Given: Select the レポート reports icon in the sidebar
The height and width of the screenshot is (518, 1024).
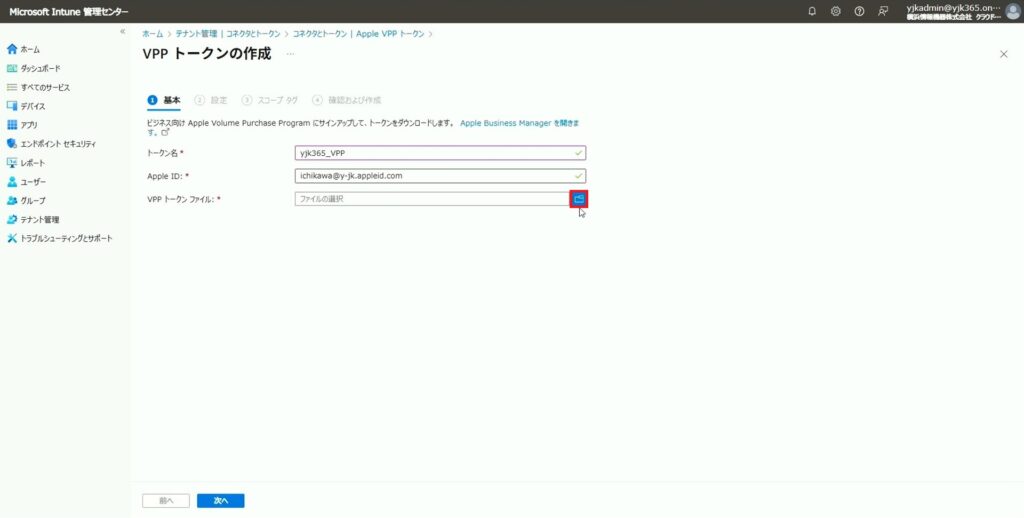Looking at the screenshot, I should click(12, 163).
